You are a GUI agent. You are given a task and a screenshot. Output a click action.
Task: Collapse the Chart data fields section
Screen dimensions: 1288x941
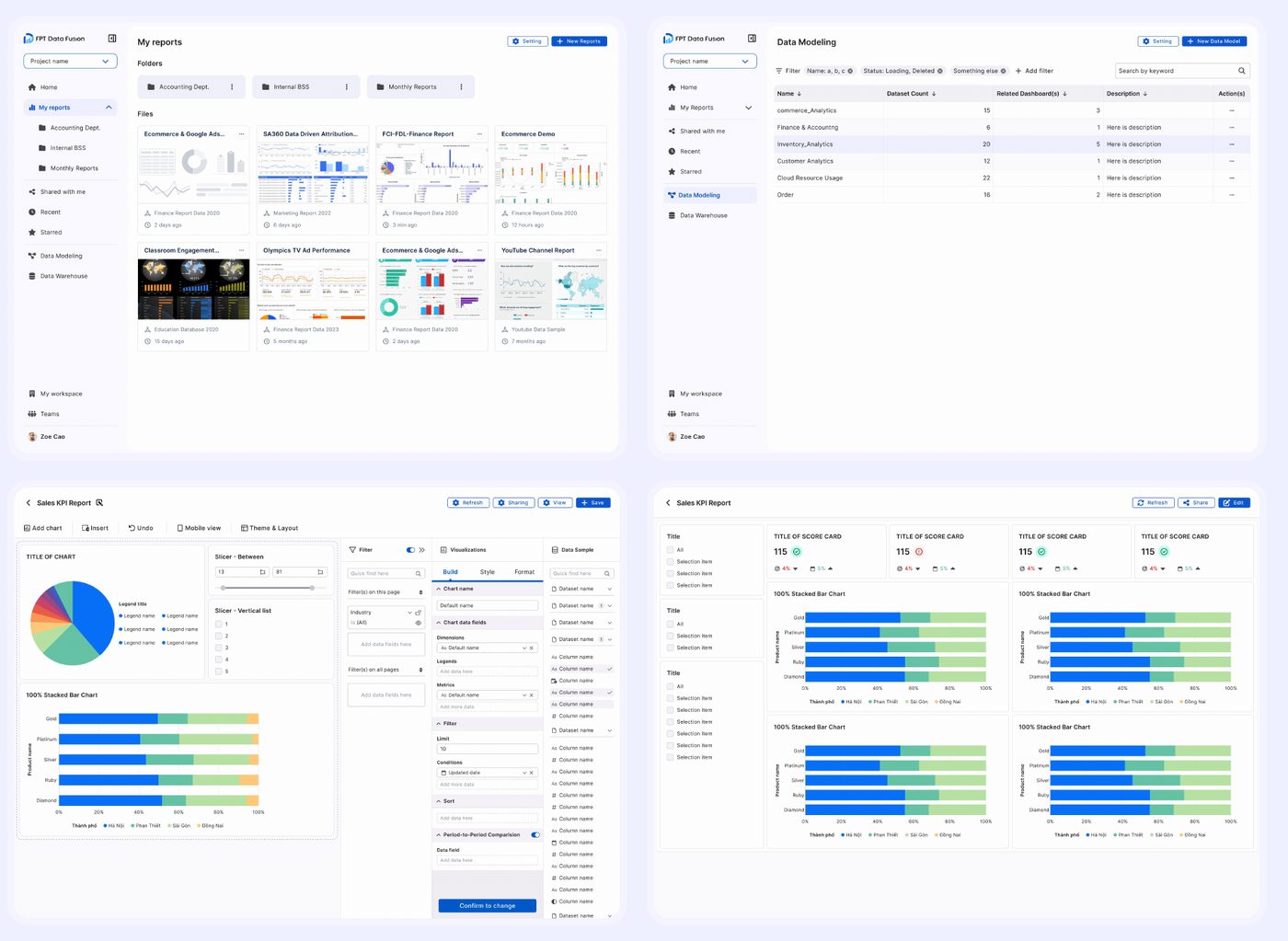(439, 623)
